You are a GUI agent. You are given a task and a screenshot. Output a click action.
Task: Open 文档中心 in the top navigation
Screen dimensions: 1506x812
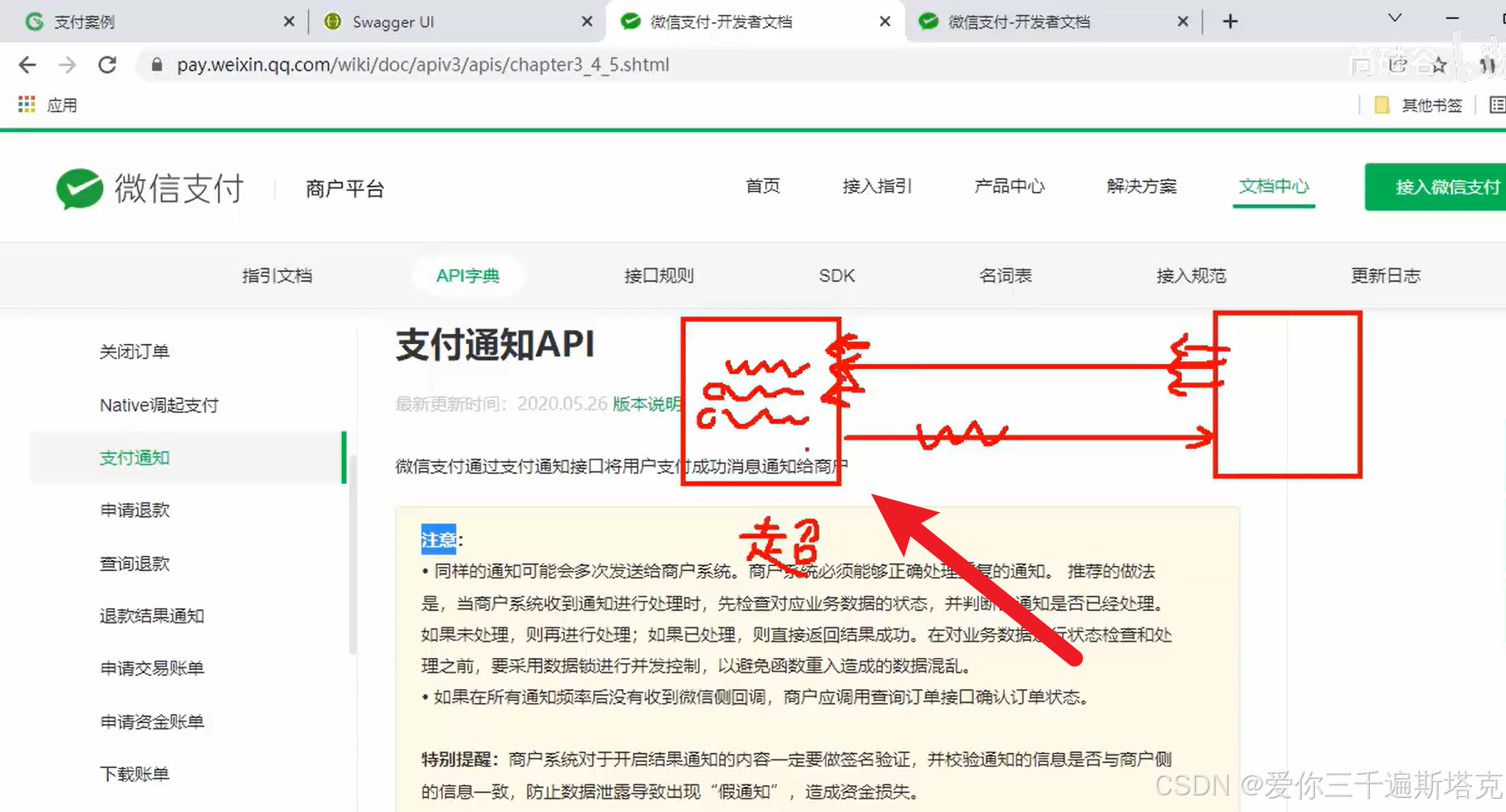point(1273,186)
